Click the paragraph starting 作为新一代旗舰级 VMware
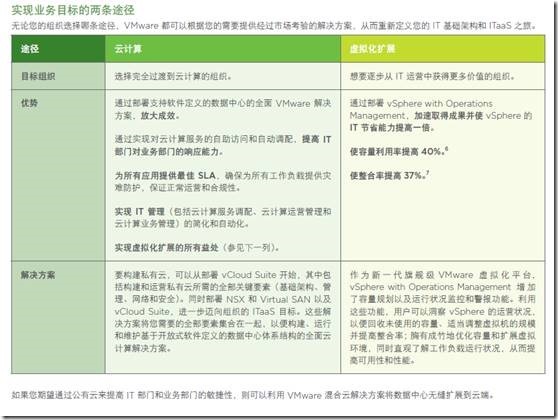This screenshot has height=420, width=558. (442, 317)
